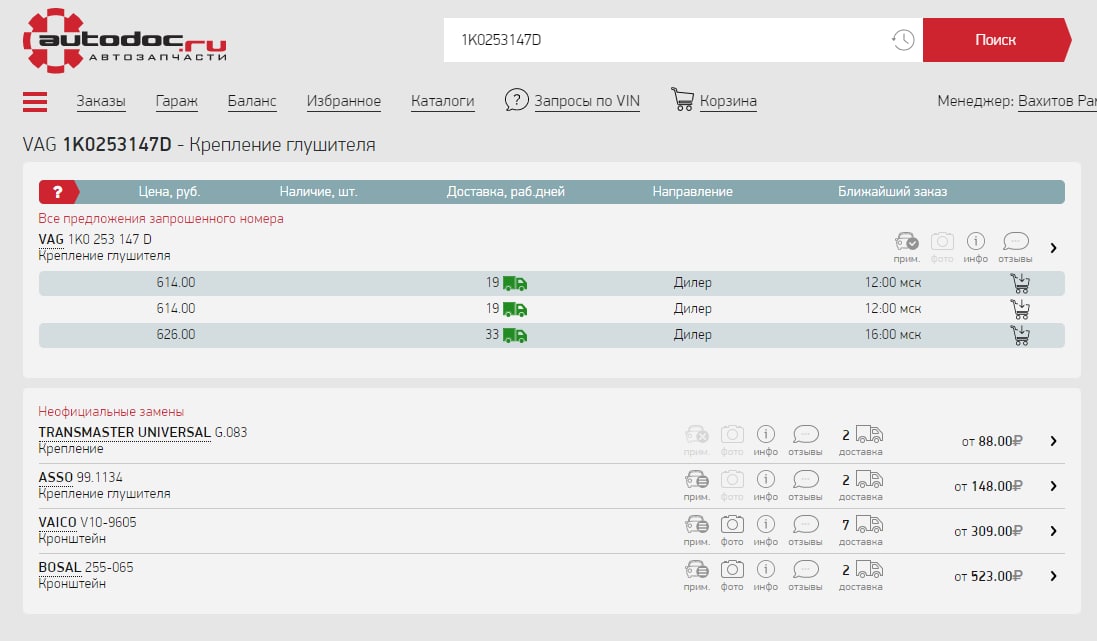The width and height of the screenshot is (1097, 641).
Task: Open the Корзина link
Action: (728, 101)
